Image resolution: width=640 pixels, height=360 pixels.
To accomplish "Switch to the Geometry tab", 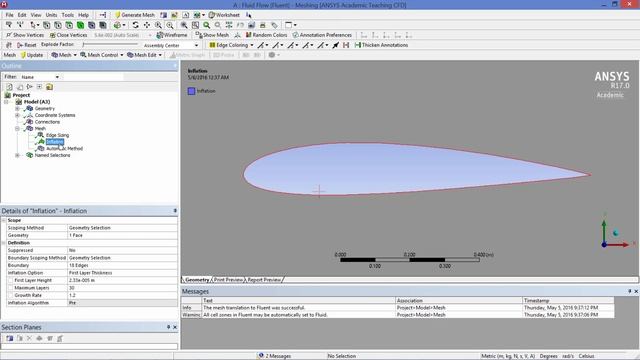I will [197, 280].
